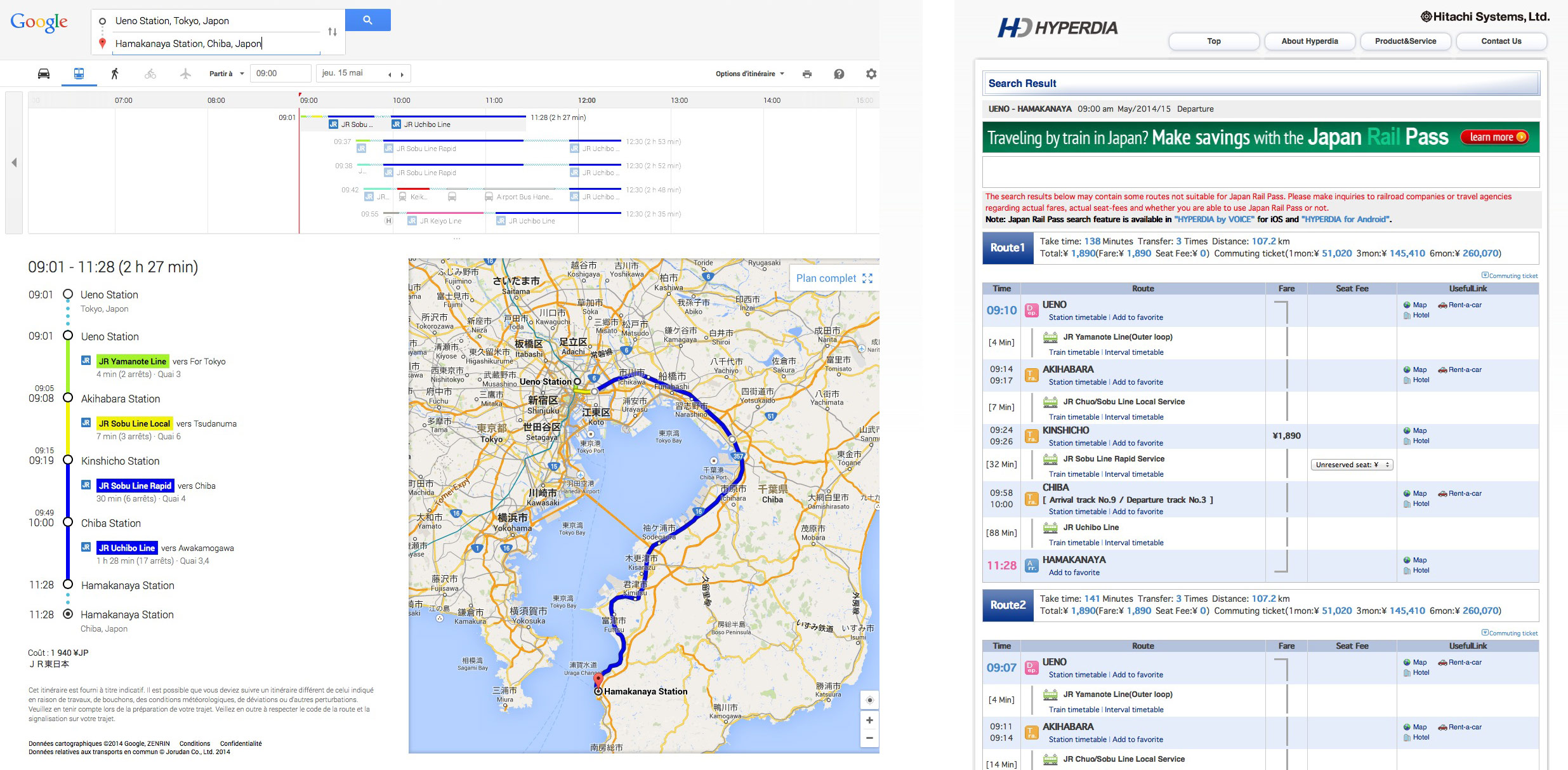Viewport: 1568px width, 770px height.
Task: Expand the map with Plan complet
Action: tap(834, 278)
